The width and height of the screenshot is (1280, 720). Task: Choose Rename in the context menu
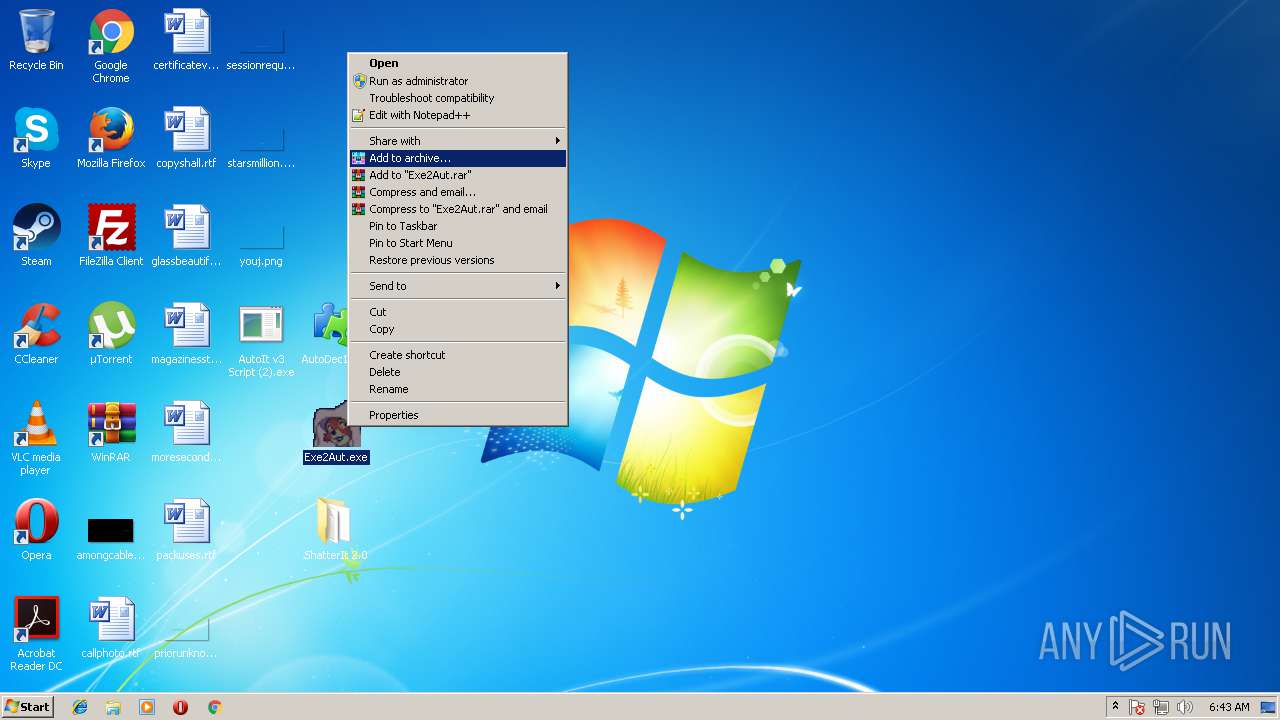pos(458,389)
